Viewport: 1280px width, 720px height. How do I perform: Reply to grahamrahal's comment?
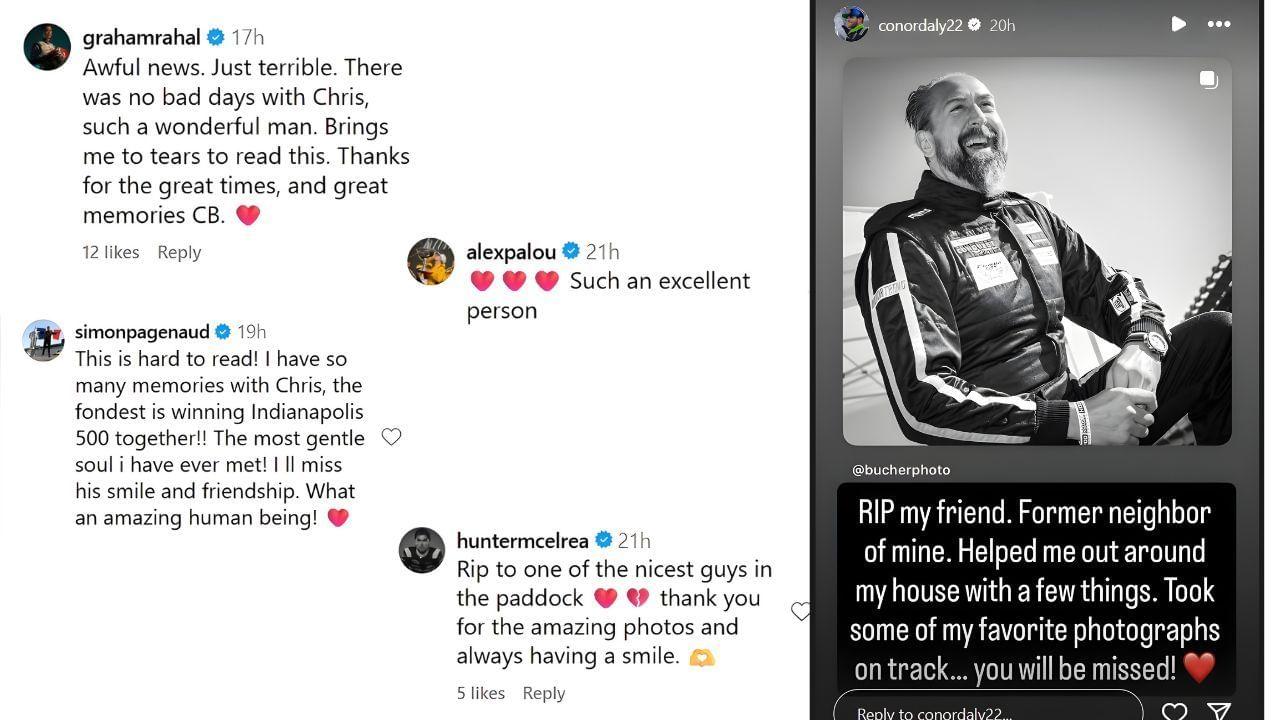[179, 252]
